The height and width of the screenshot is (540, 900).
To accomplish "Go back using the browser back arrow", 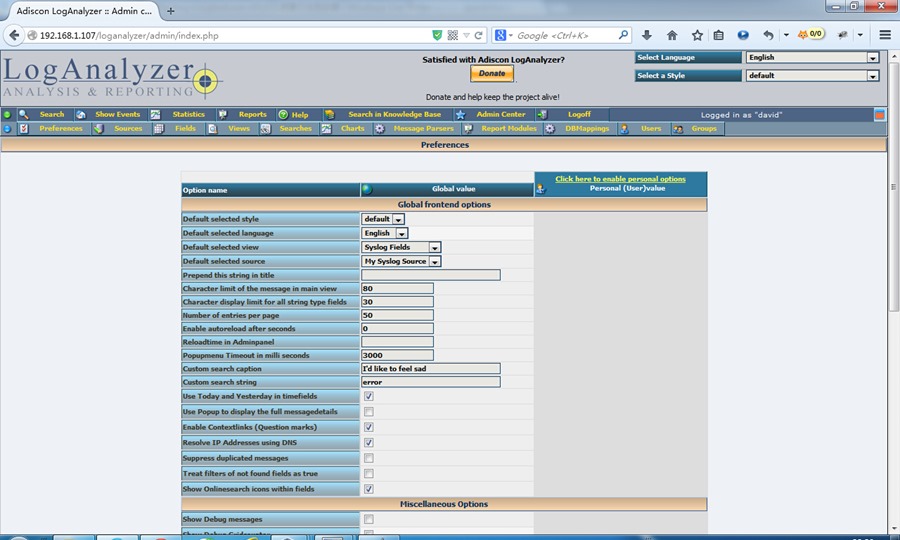I will pos(14,35).
